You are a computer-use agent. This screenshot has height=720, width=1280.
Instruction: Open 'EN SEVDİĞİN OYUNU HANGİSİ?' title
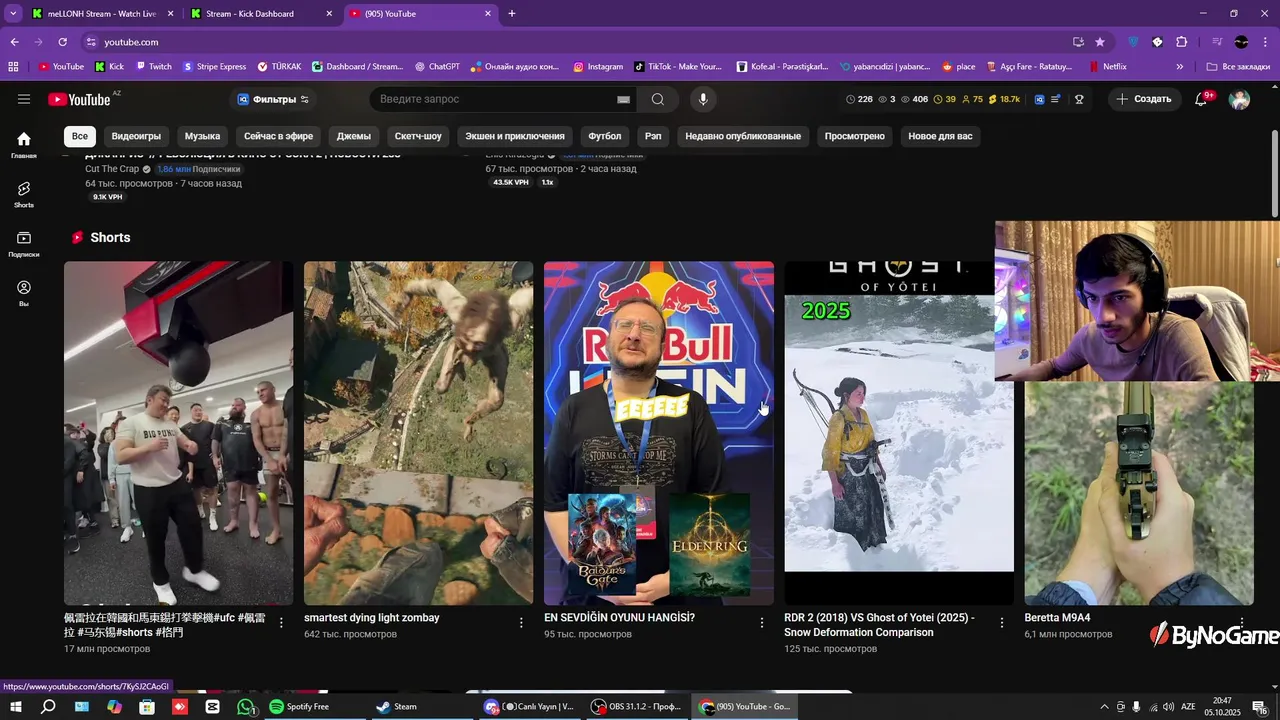coord(619,618)
